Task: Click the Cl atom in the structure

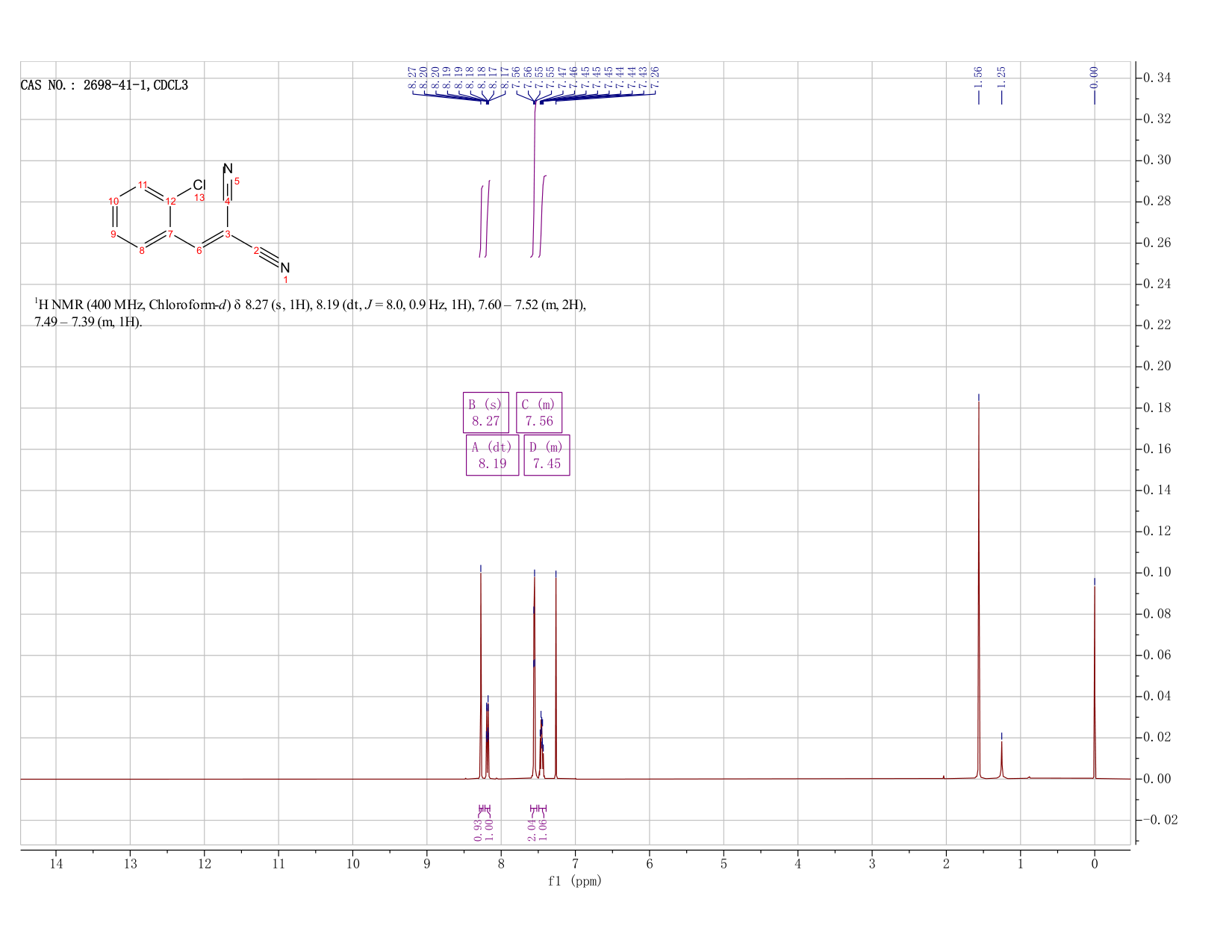Action: [199, 184]
